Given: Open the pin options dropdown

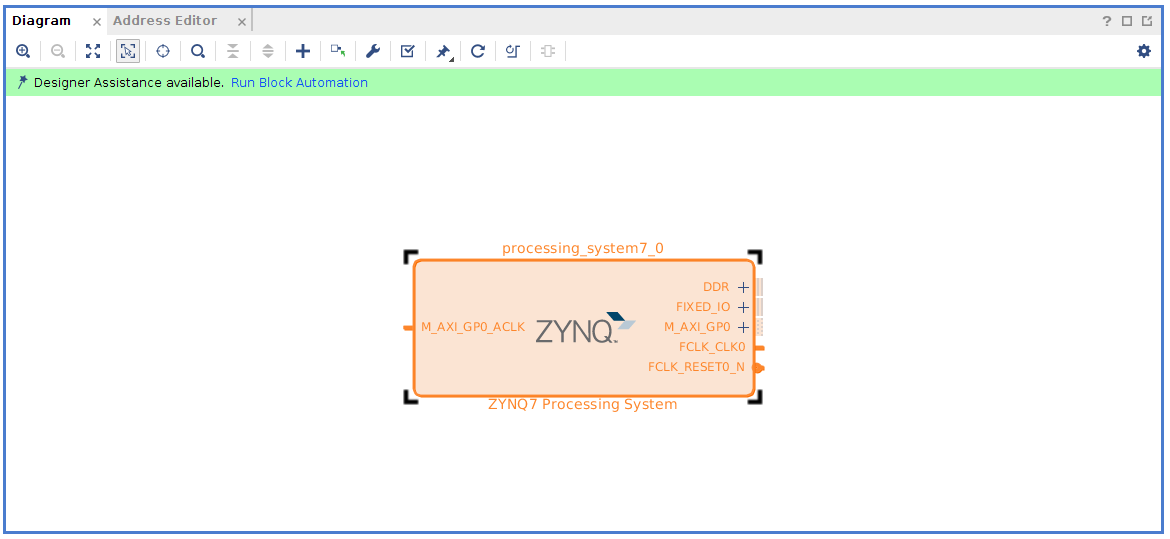Looking at the screenshot, I should pyautogui.click(x=444, y=52).
